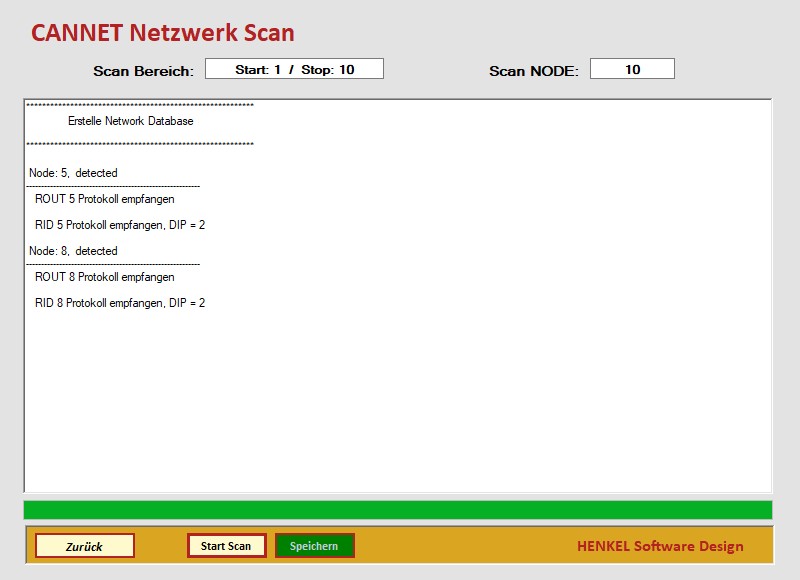
Task: Select the line 'Node: 8, detected'
Action: [74, 251]
